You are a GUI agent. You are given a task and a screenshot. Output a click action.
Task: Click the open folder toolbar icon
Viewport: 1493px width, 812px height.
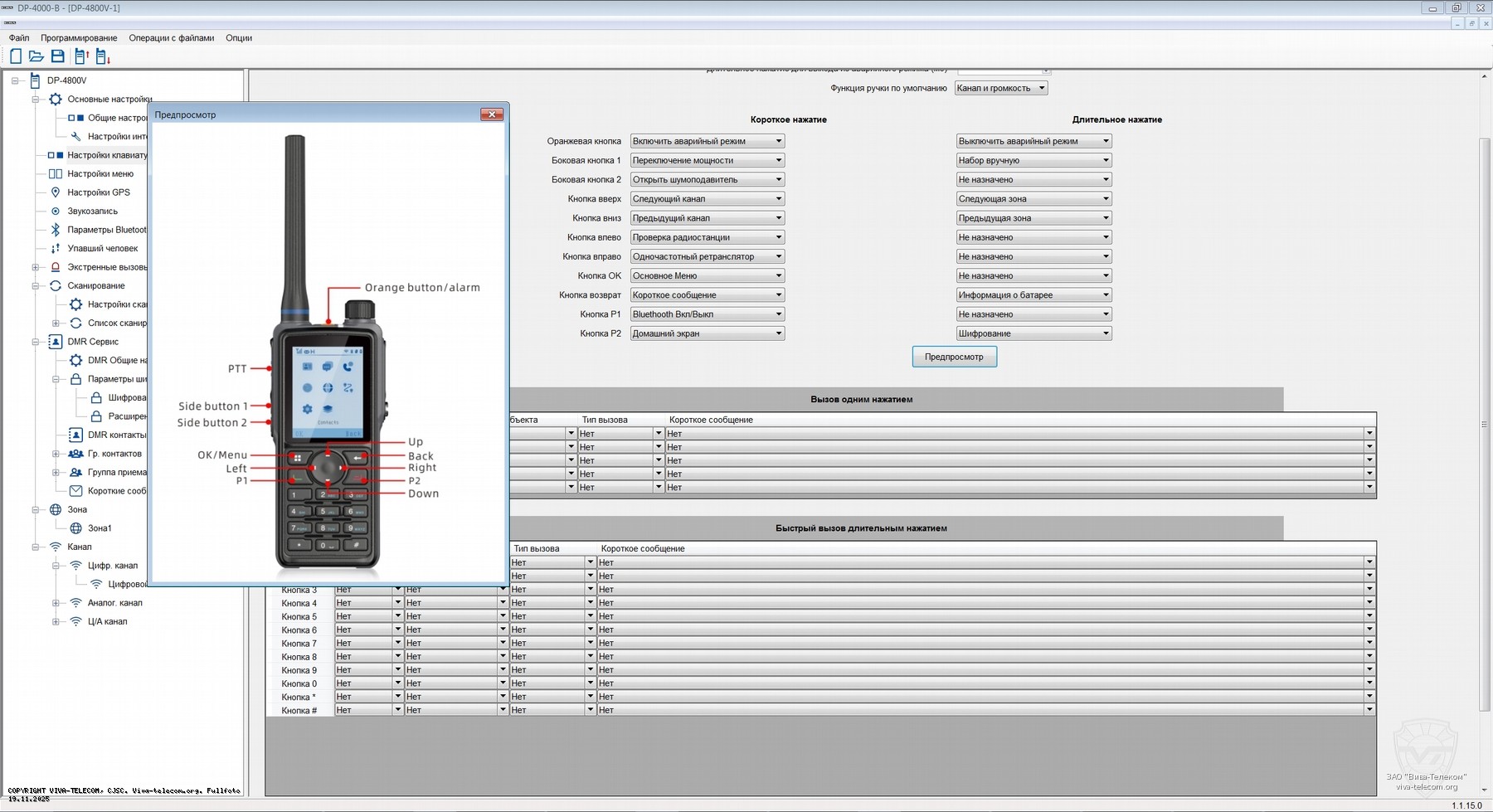(x=36, y=56)
